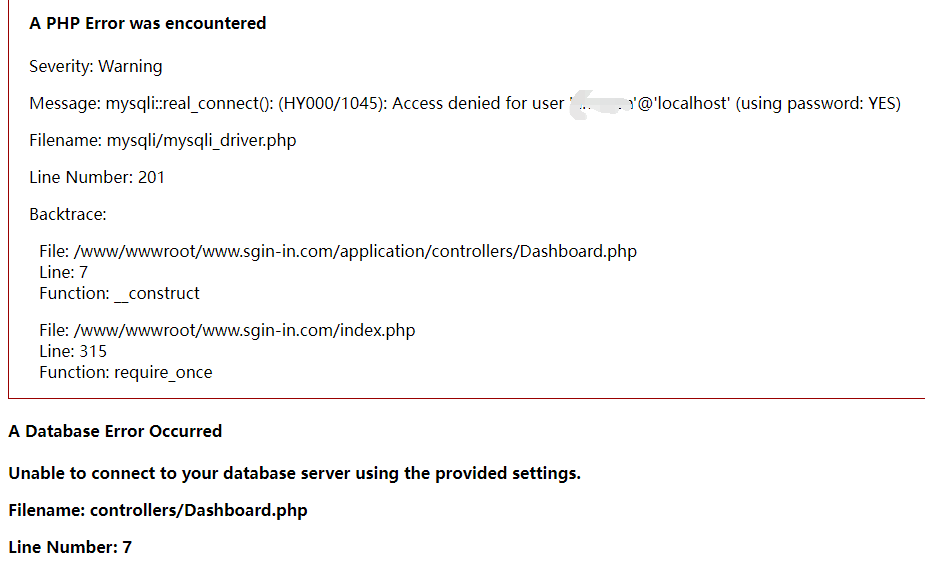Click '(using password: YES)' text

pos(818,103)
